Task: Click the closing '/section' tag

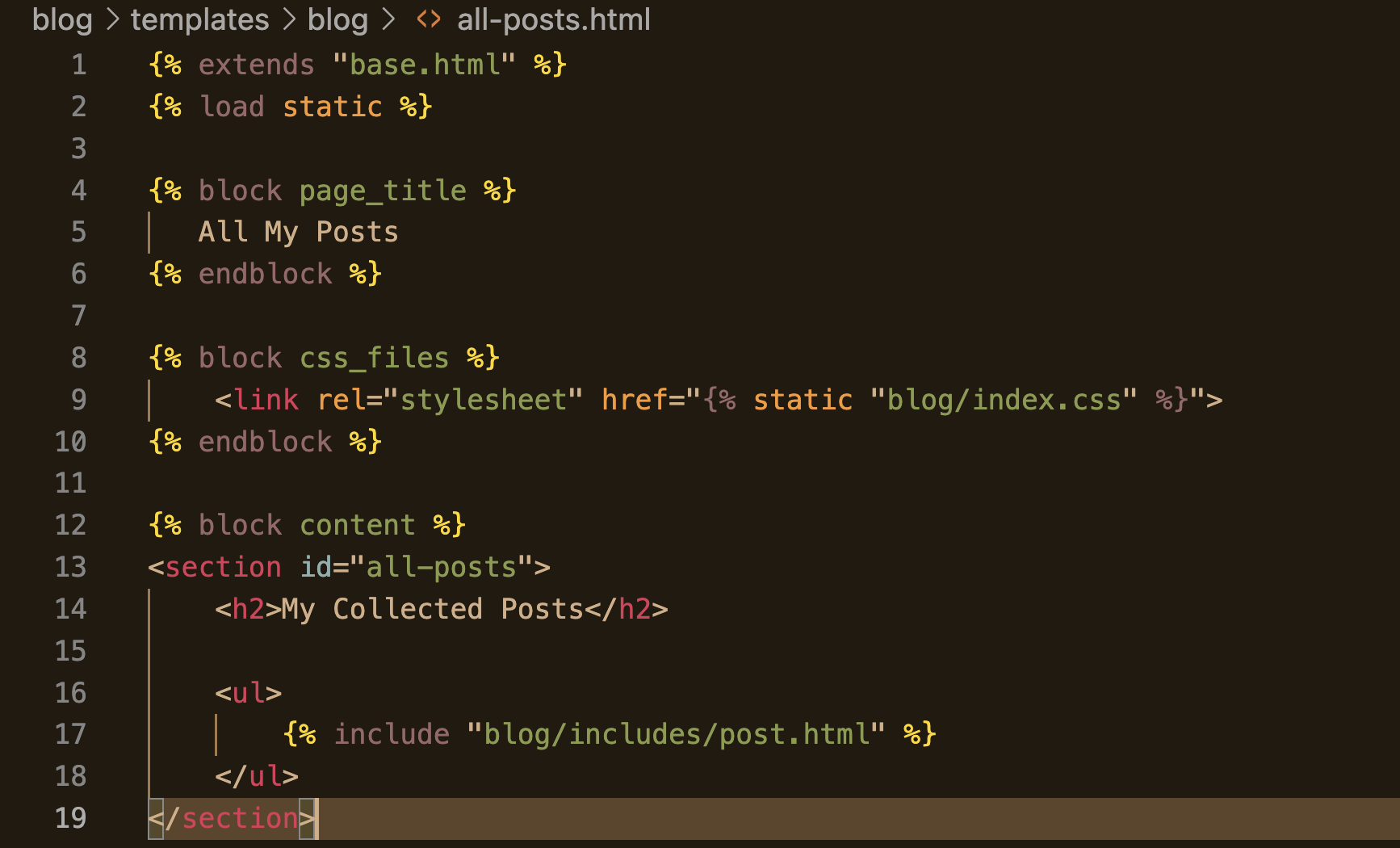Action: click(x=232, y=818)
